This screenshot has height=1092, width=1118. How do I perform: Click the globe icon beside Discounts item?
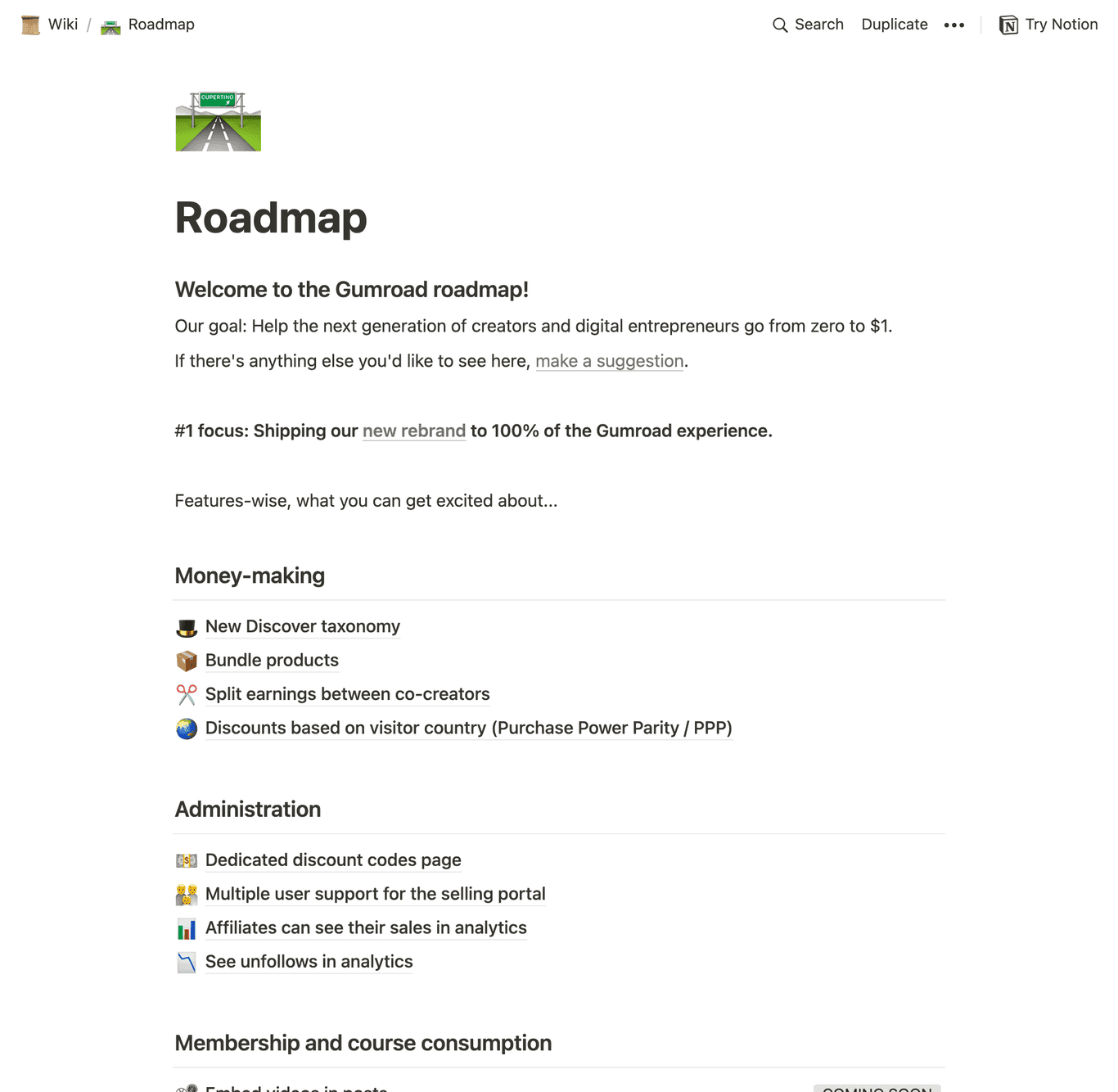[187, 728]
